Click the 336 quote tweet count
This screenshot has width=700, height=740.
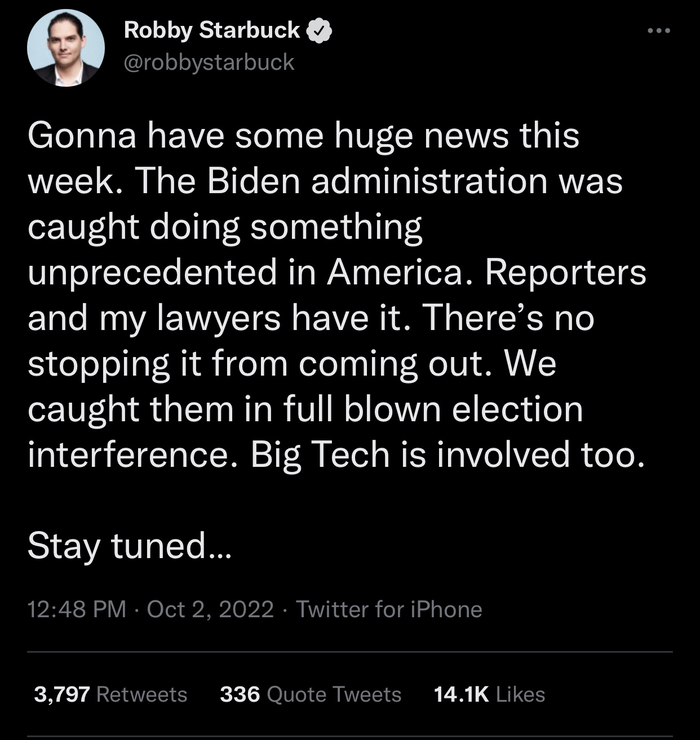click(x=239, y=694)
